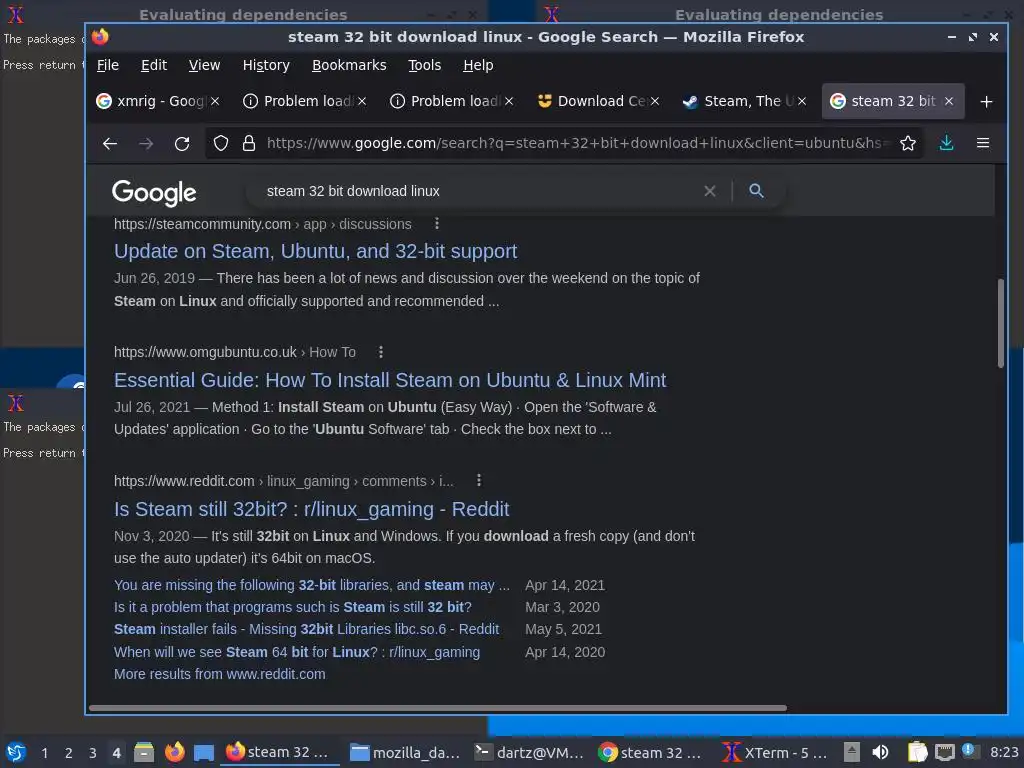Open 'Is Steam still 32bit?' Reddit result

pos(312,509)
